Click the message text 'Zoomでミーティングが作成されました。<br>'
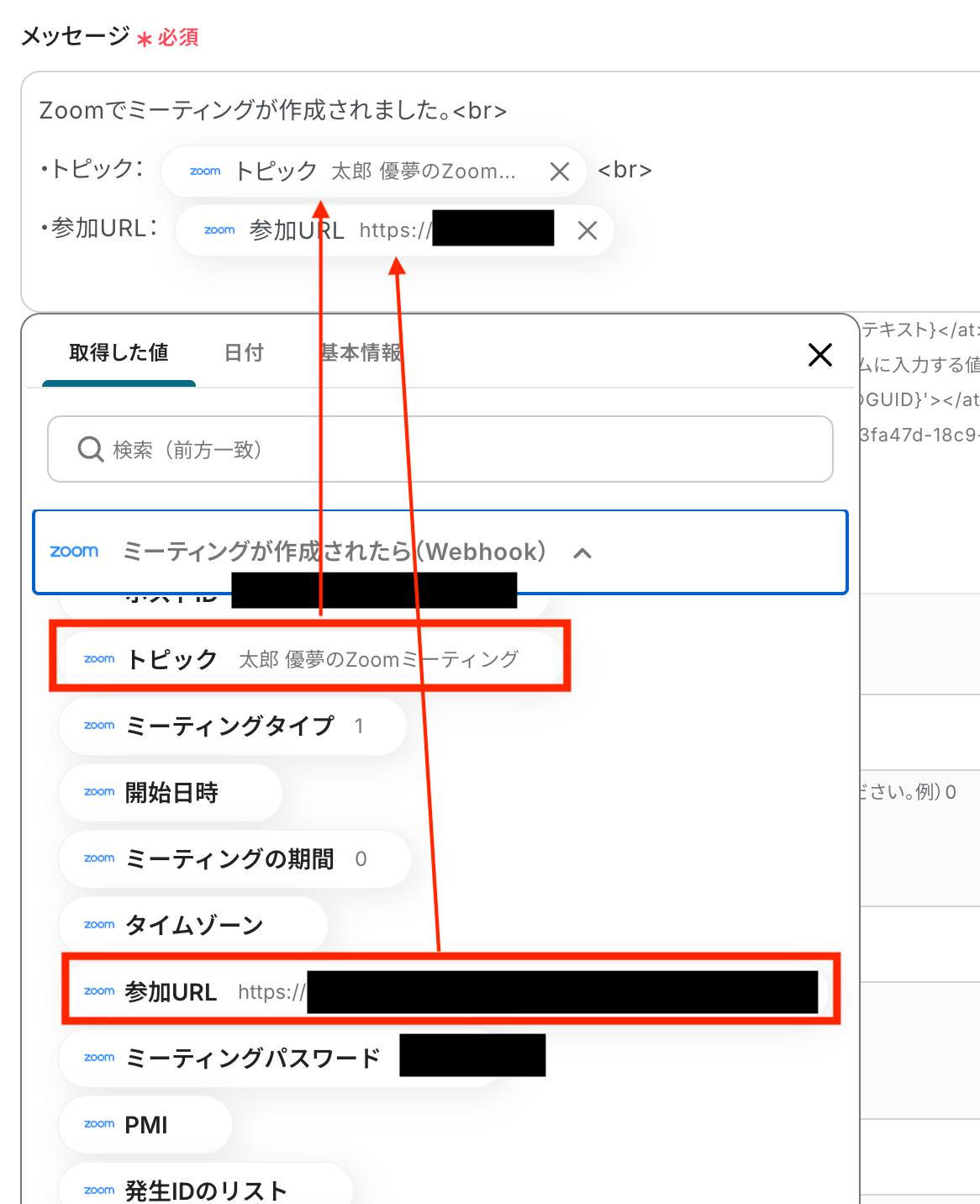The image size is (980, 1204). (x=273, y=110)
